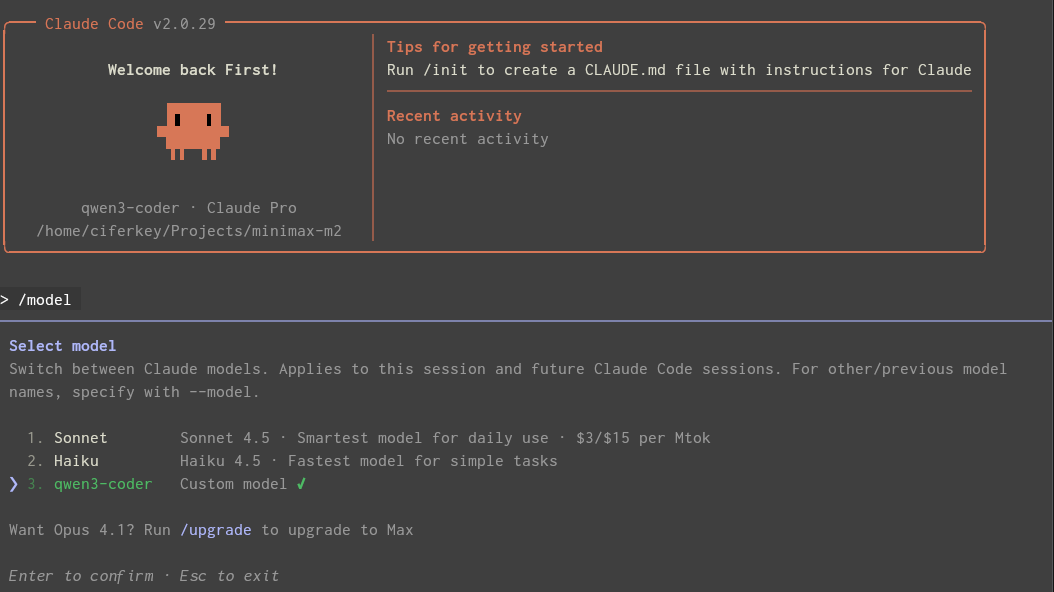Expand the Welcome back First panel
The width and height of the screenshot is (1054, 592).
pos(192,69)
